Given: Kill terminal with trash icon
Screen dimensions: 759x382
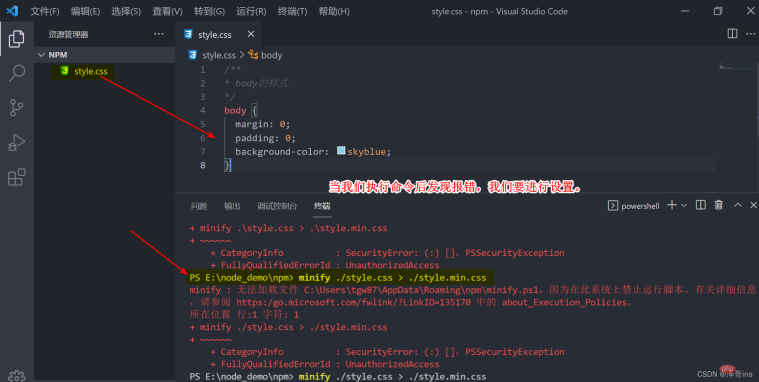Looking at the screenshot, I should (719, 205).
